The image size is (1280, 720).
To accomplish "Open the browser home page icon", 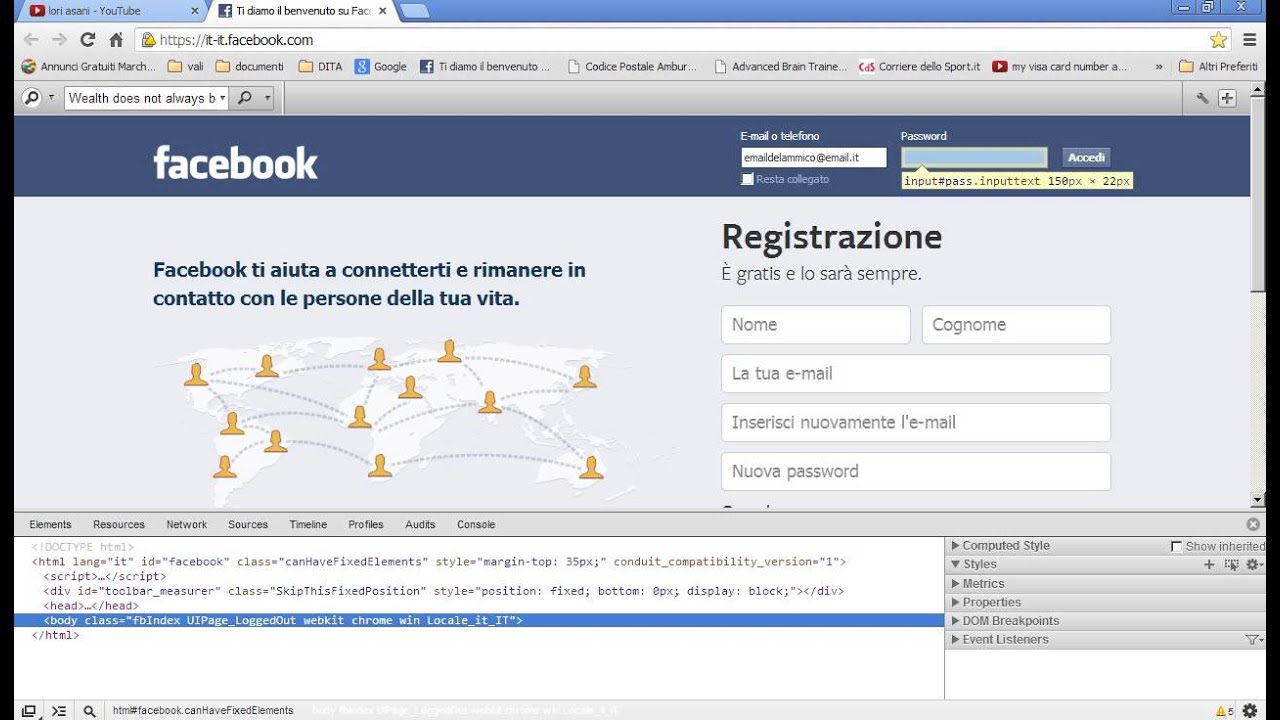I will [x=116, y=40].
